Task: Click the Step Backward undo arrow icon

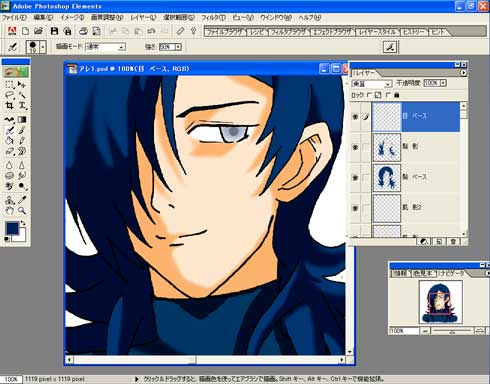Action: pyautogui.click(x=152, y=31)
